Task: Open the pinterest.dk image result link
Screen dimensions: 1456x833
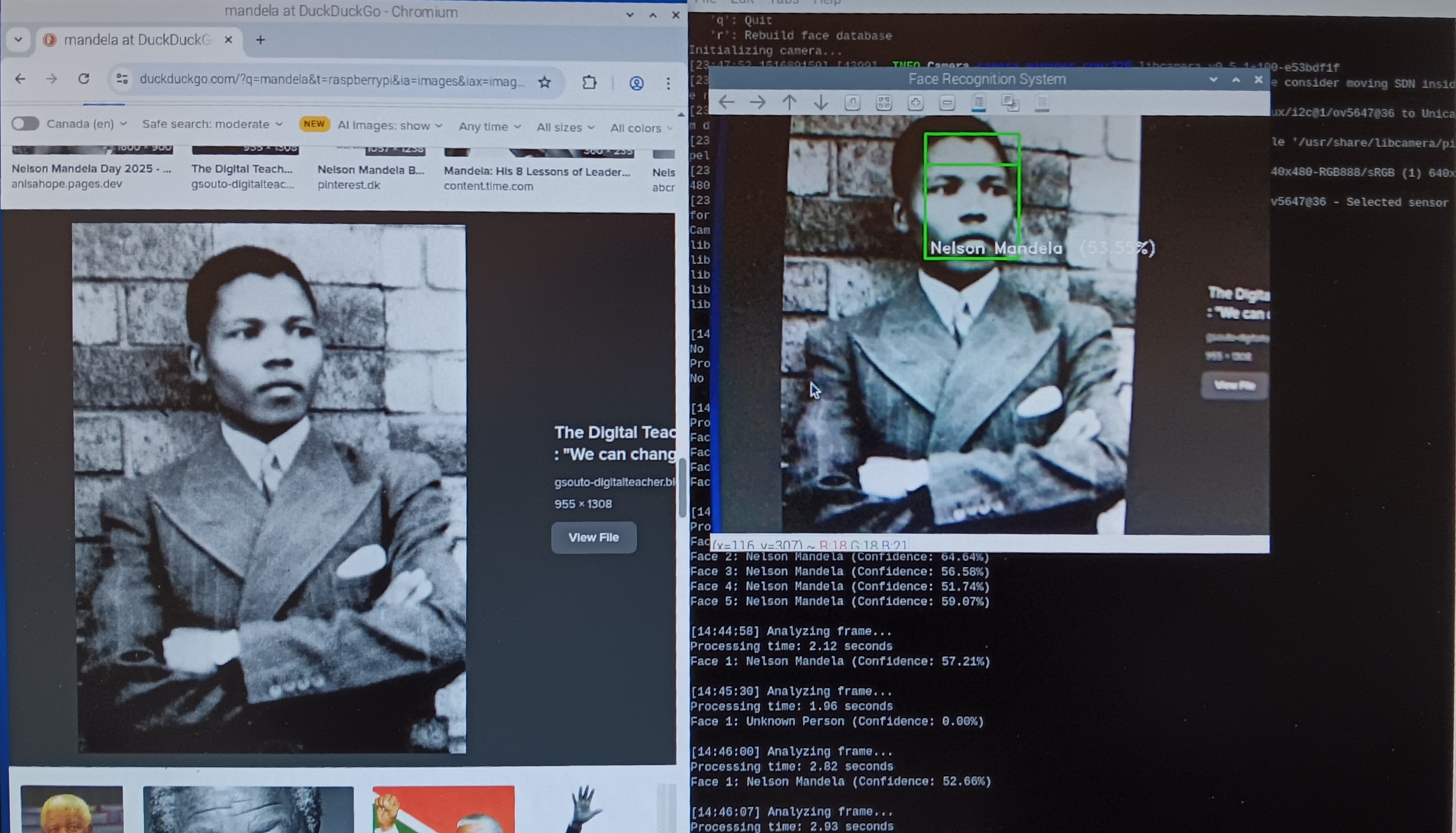Action: (x=371, y=170)
